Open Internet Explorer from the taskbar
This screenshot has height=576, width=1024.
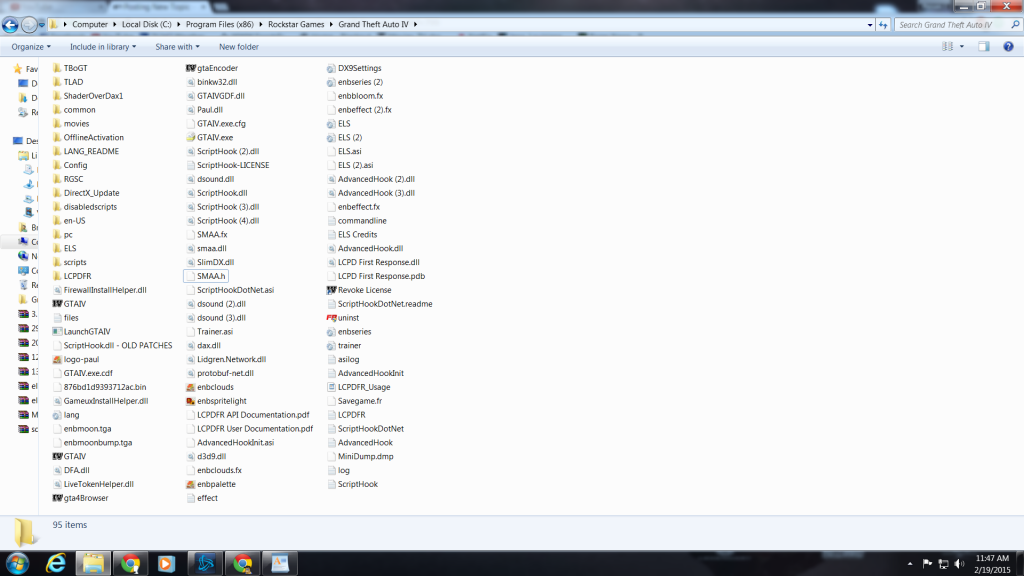[54, 563]
